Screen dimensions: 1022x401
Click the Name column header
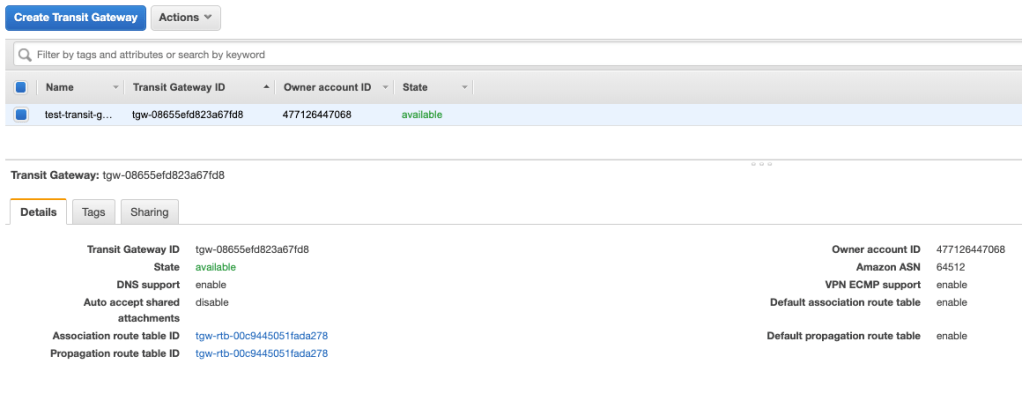pos(60,88)
